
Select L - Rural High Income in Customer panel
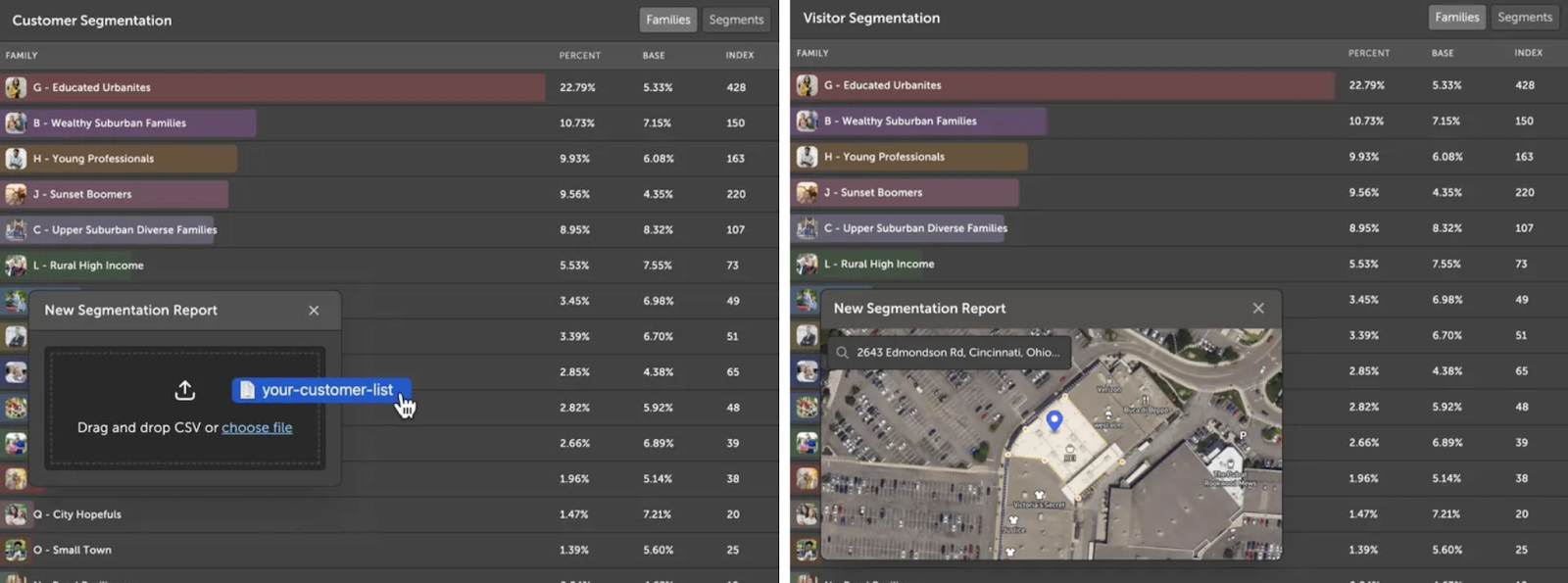(x=389, y=266)
